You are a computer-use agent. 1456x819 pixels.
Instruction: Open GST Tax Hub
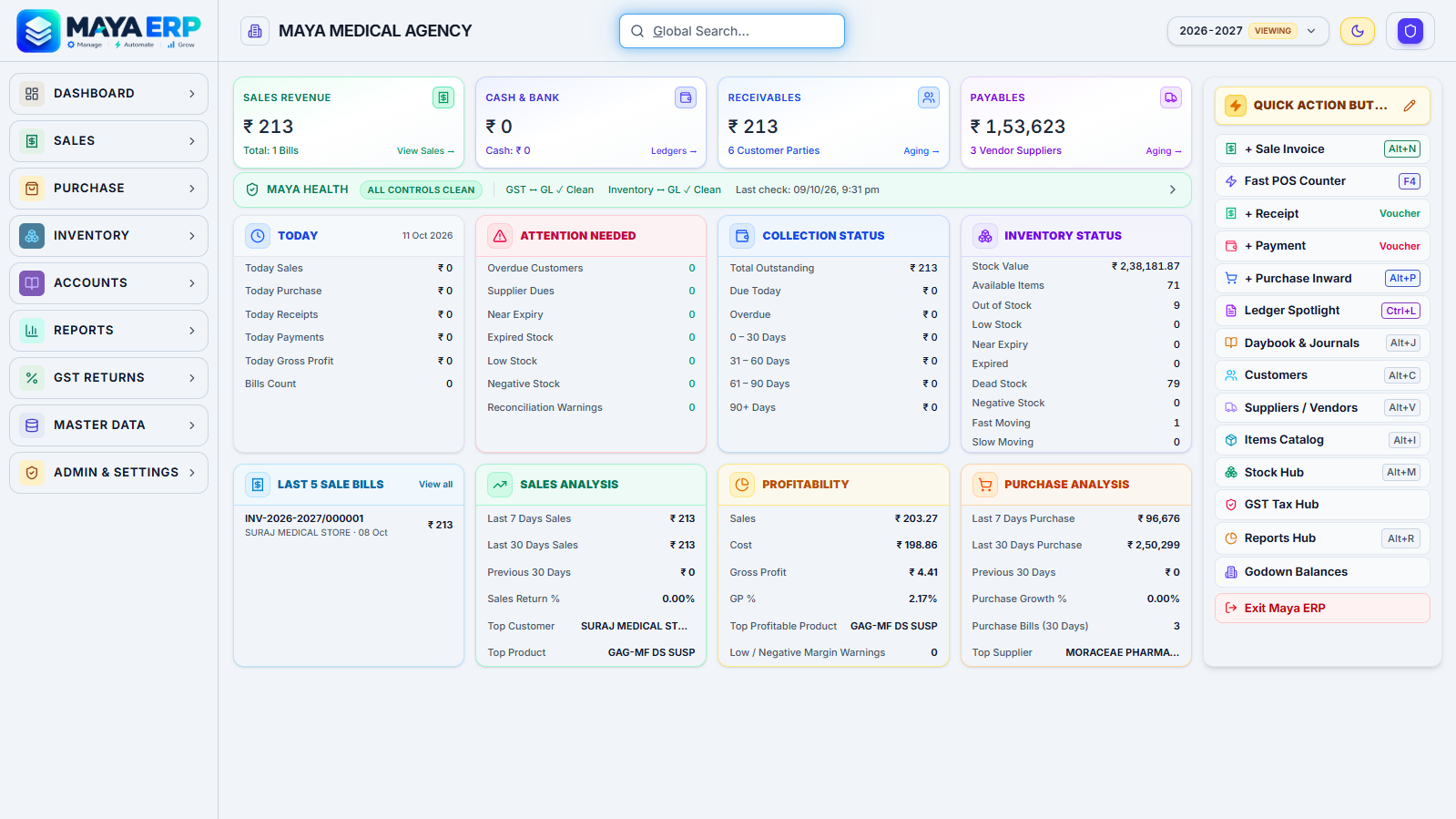1322,505
